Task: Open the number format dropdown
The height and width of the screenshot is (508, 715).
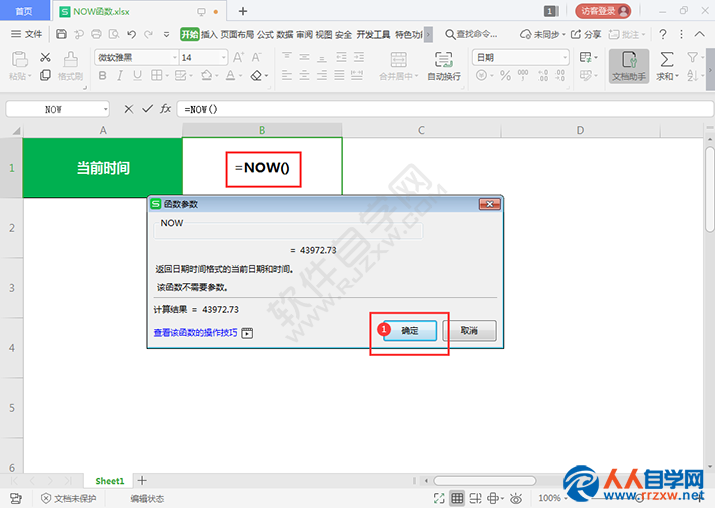Action: (565, 57)
